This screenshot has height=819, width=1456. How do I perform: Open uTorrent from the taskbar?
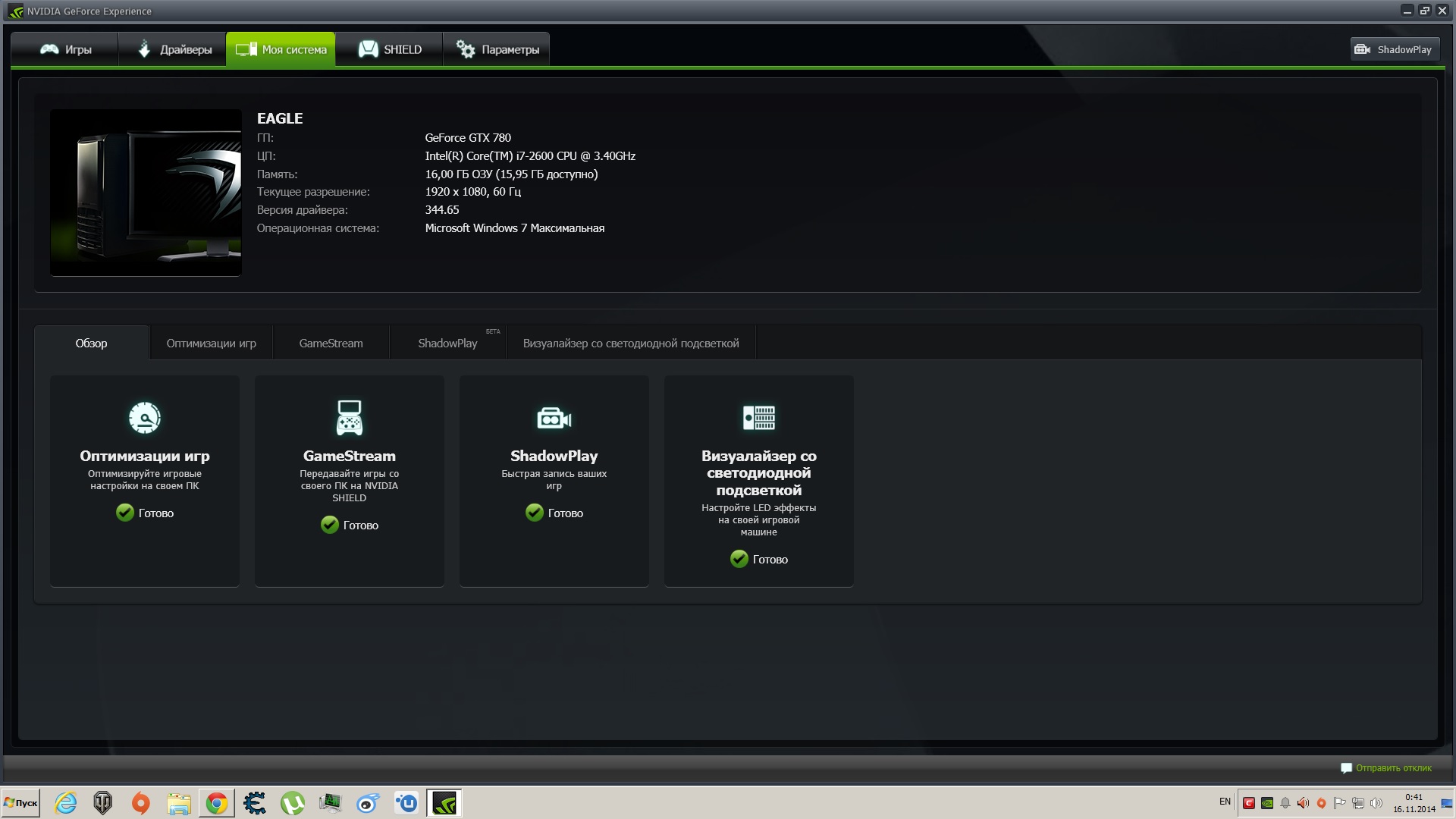(292, 803)
